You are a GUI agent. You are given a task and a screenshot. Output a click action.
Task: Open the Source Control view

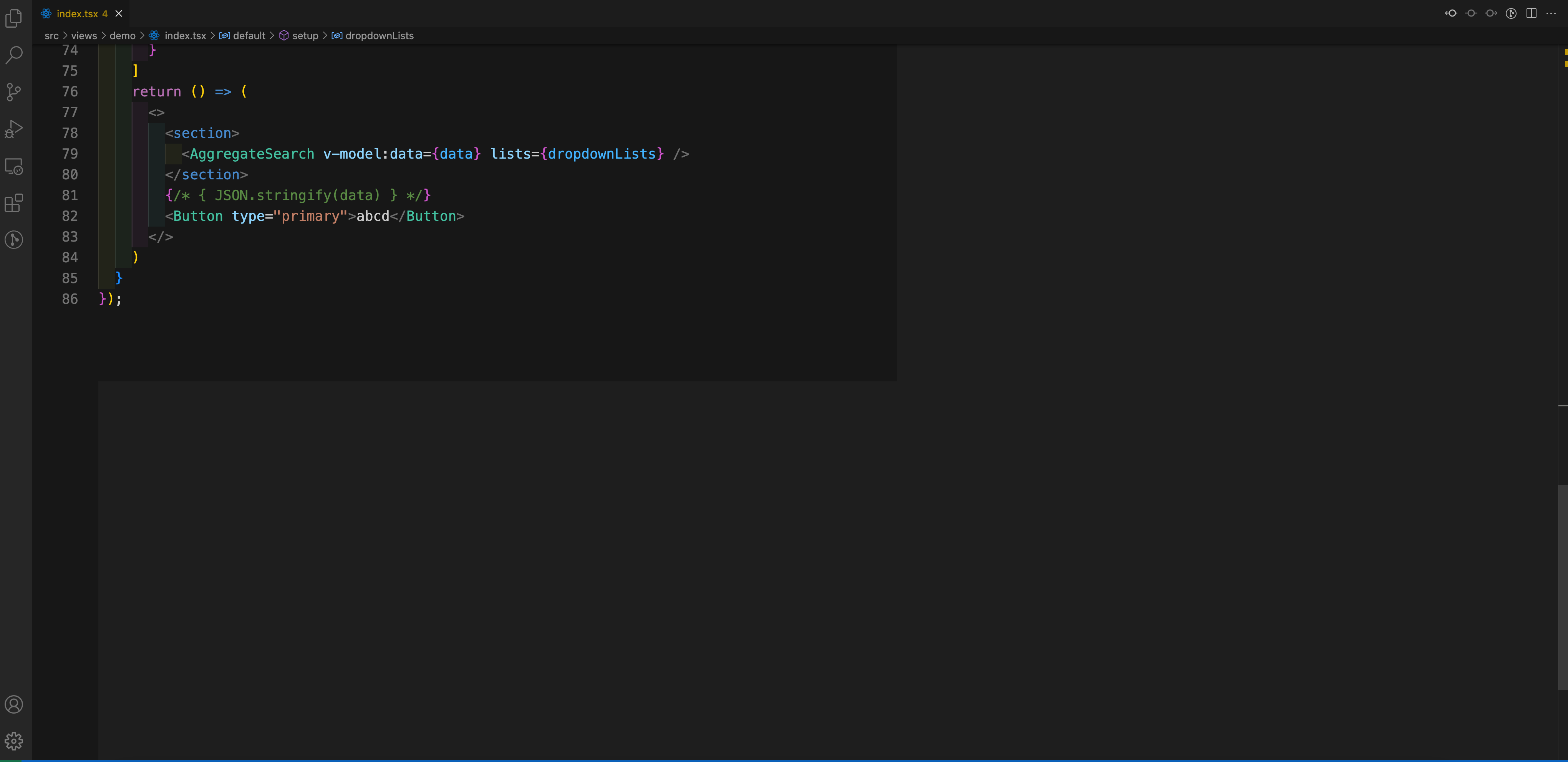coord(14,92)
